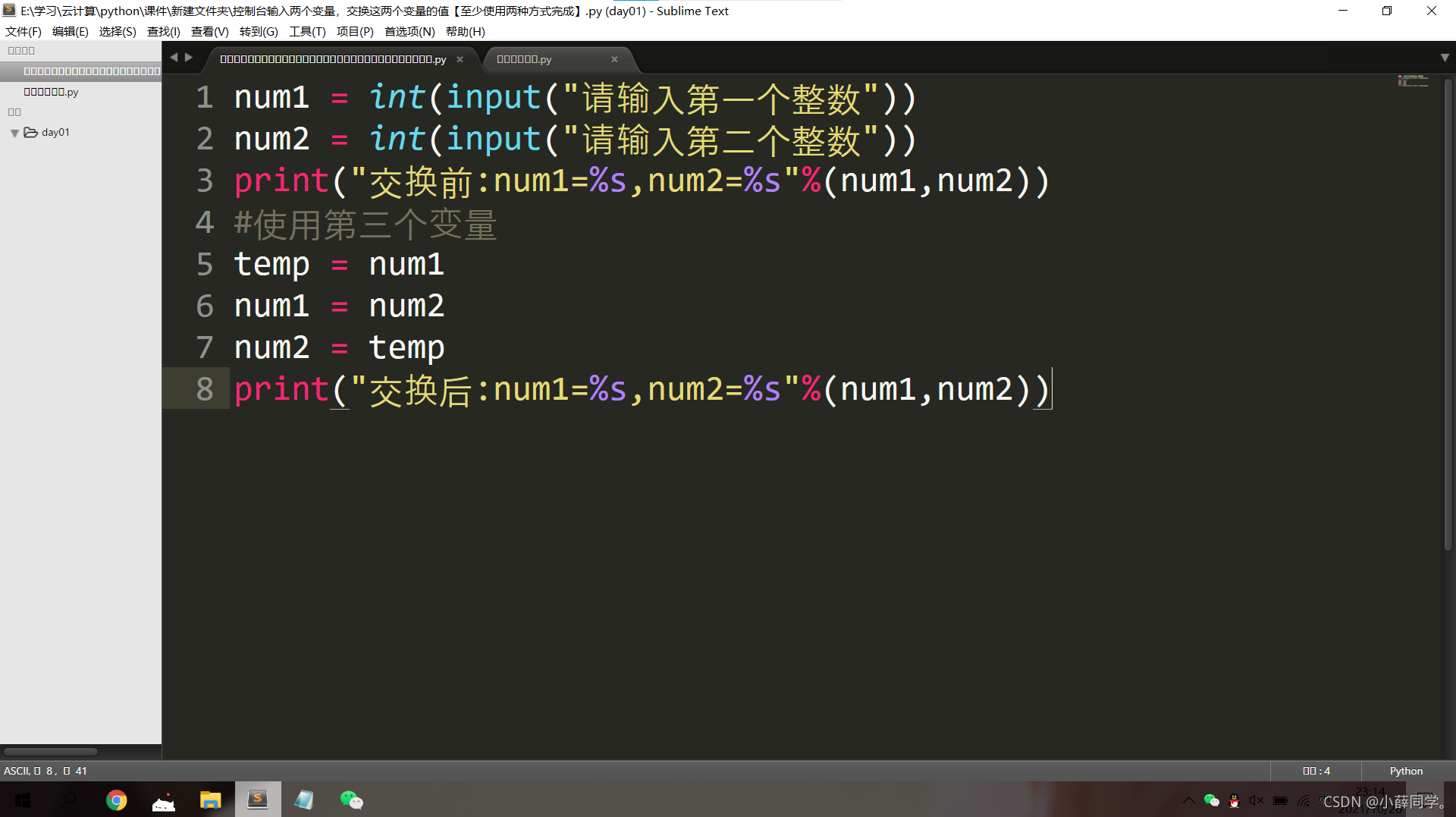Screen dimensions: 1456x817
Task: Open the tab list dropdown arrow
Action: click(1445, 58)
